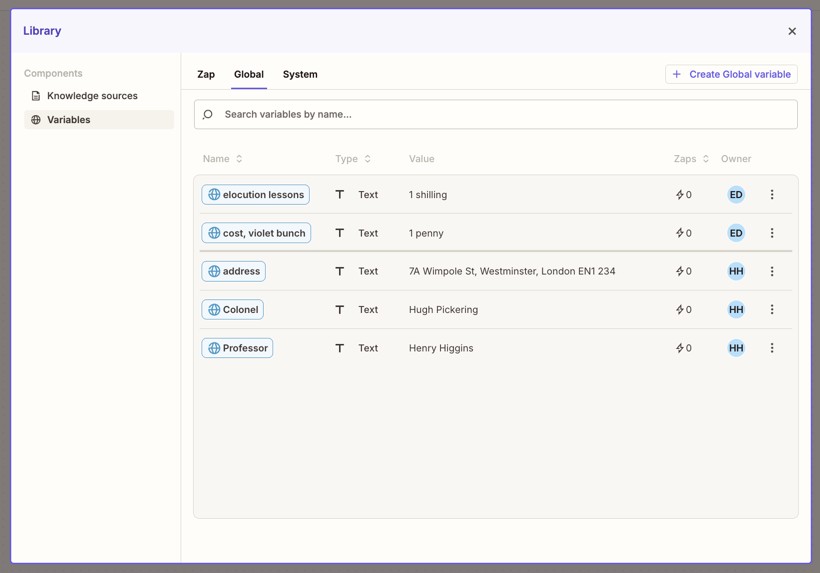Click the Value column header

pos(422,159)
